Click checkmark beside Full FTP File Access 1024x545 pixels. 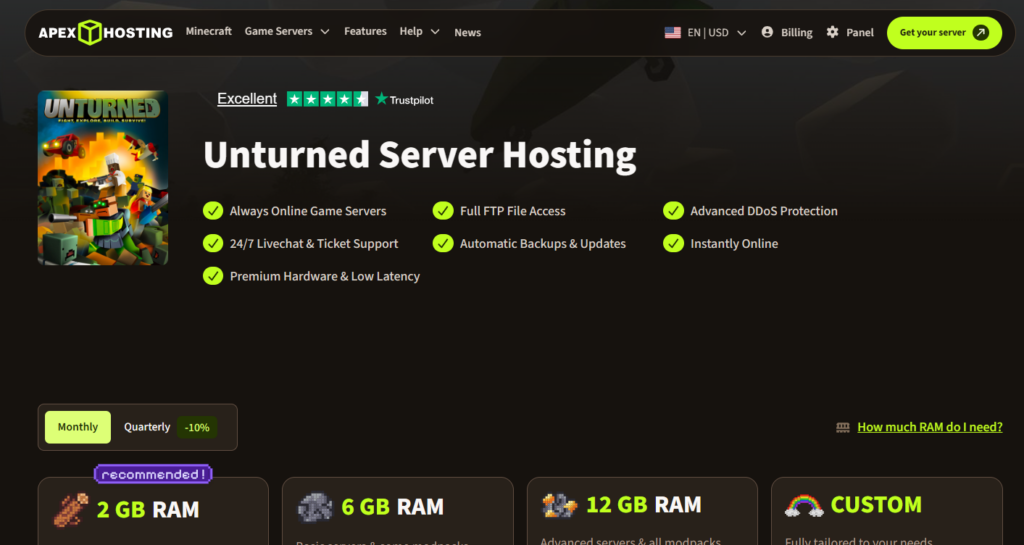(x=443, y=211)
